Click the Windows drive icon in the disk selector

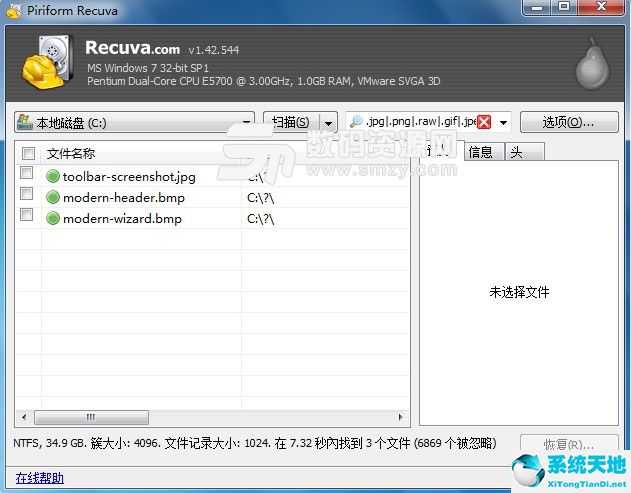tap(25, 122)
